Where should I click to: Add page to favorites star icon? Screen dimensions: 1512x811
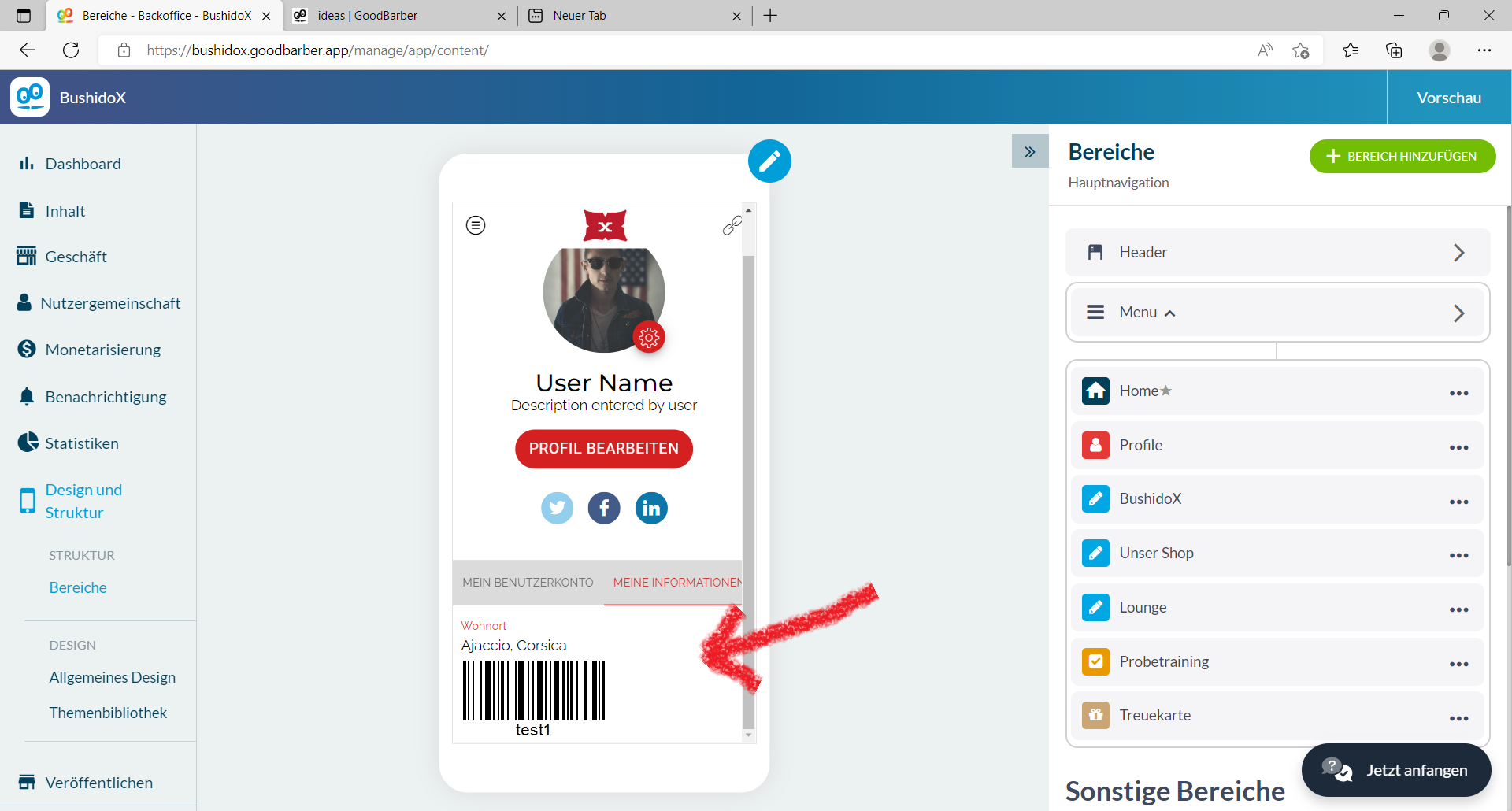[x=1301, y=50]
